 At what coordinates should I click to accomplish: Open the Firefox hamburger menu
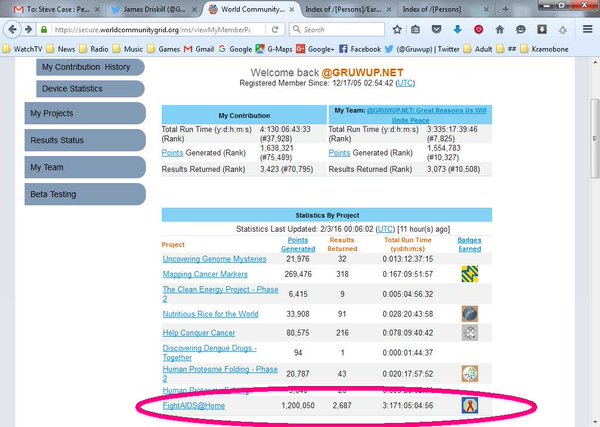click(x=587, y=29)
